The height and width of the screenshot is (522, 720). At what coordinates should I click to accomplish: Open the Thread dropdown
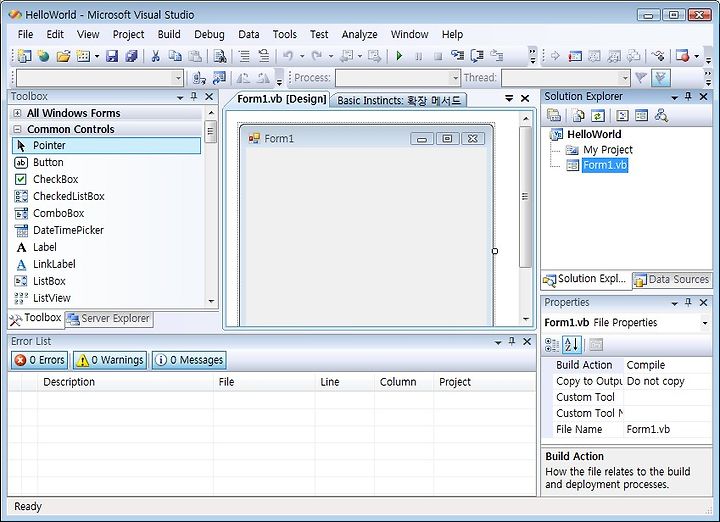[624, 78]
